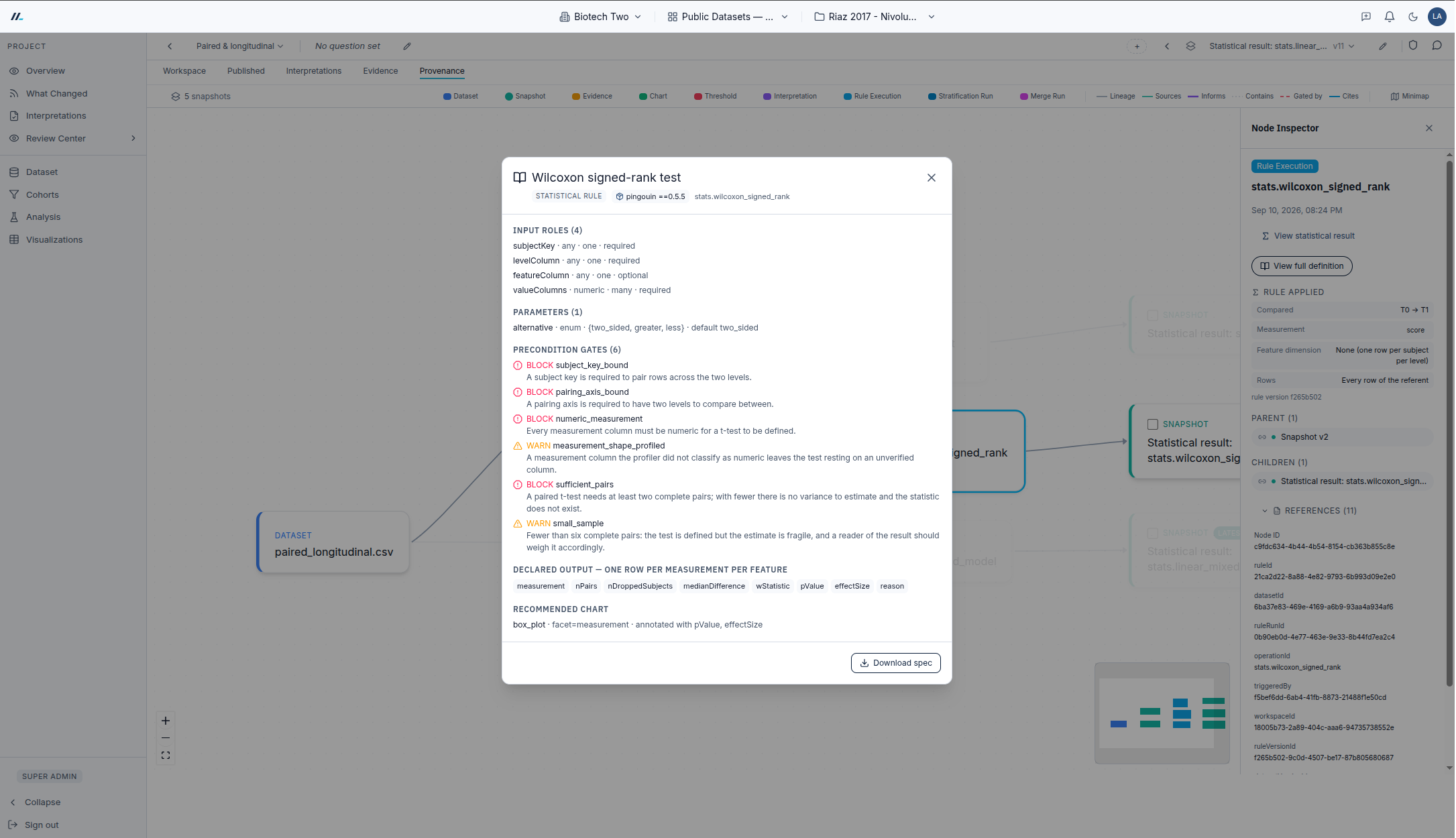Toggle dark mode moon icon

pos(1412,17)
